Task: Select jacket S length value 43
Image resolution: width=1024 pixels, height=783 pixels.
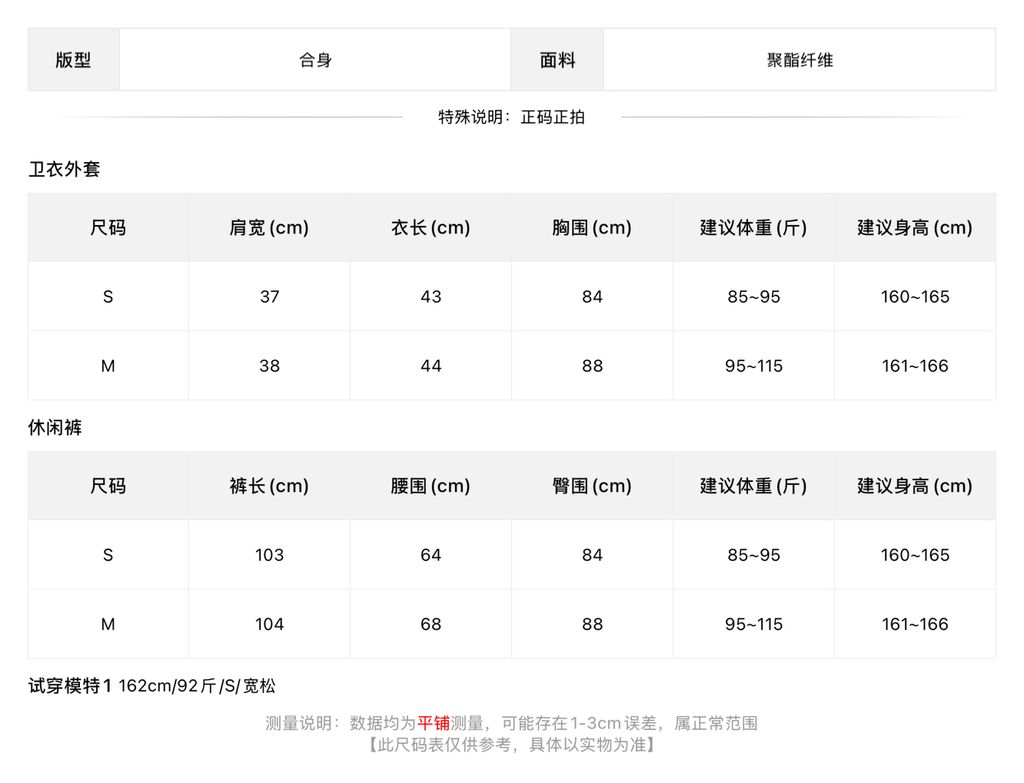Action: point(430,296)
